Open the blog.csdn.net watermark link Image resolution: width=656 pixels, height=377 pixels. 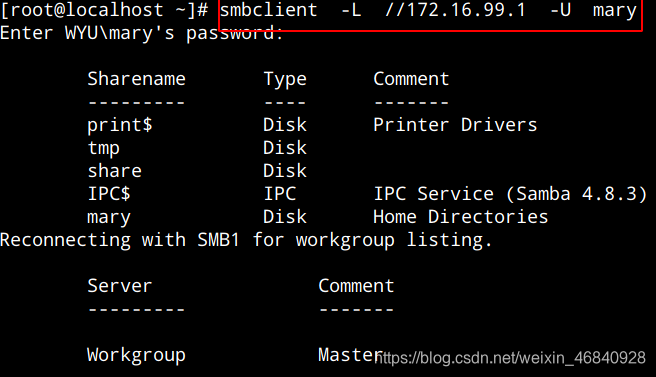click(510, 358)
